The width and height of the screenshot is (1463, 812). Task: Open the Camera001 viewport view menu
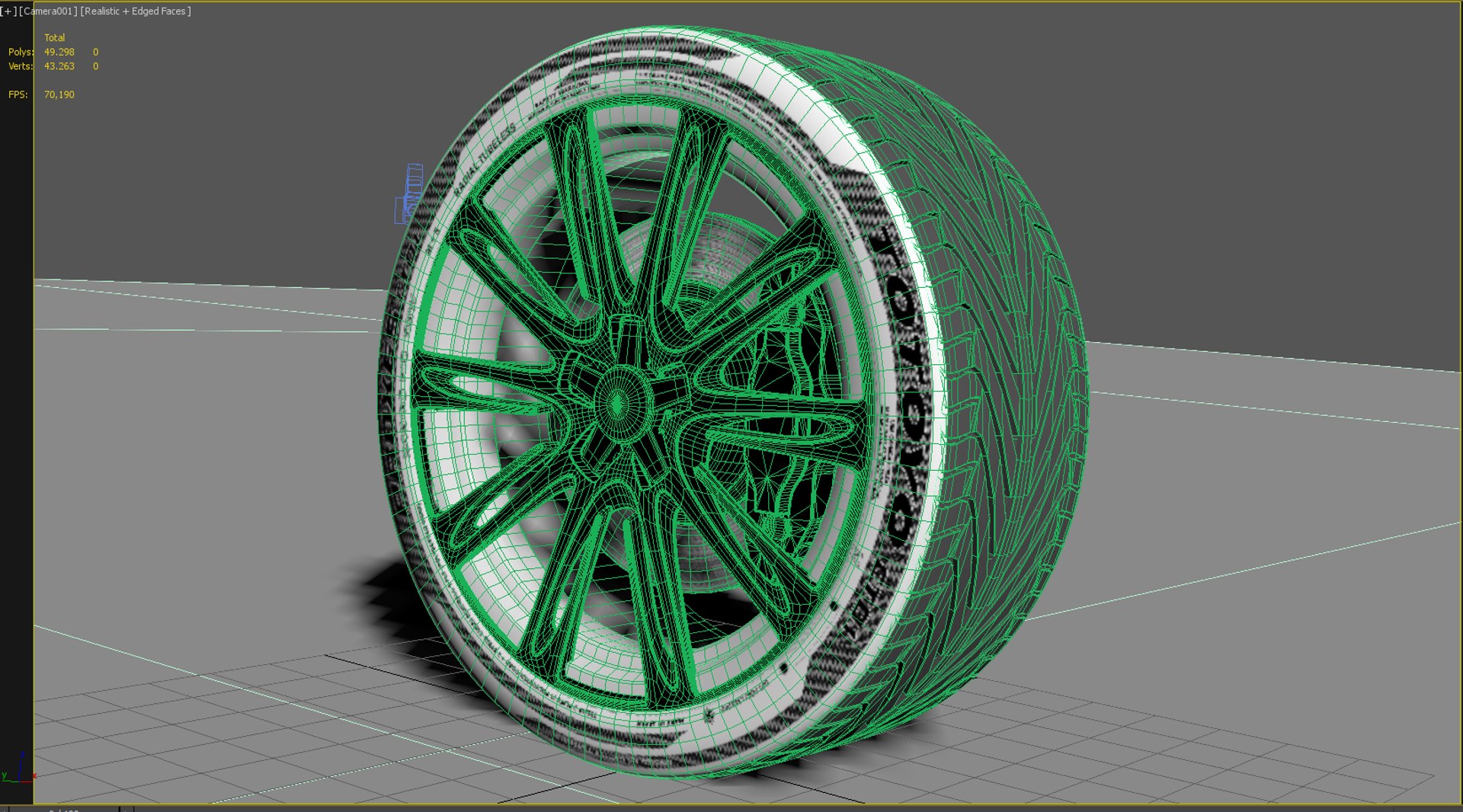tap(48, 11)
